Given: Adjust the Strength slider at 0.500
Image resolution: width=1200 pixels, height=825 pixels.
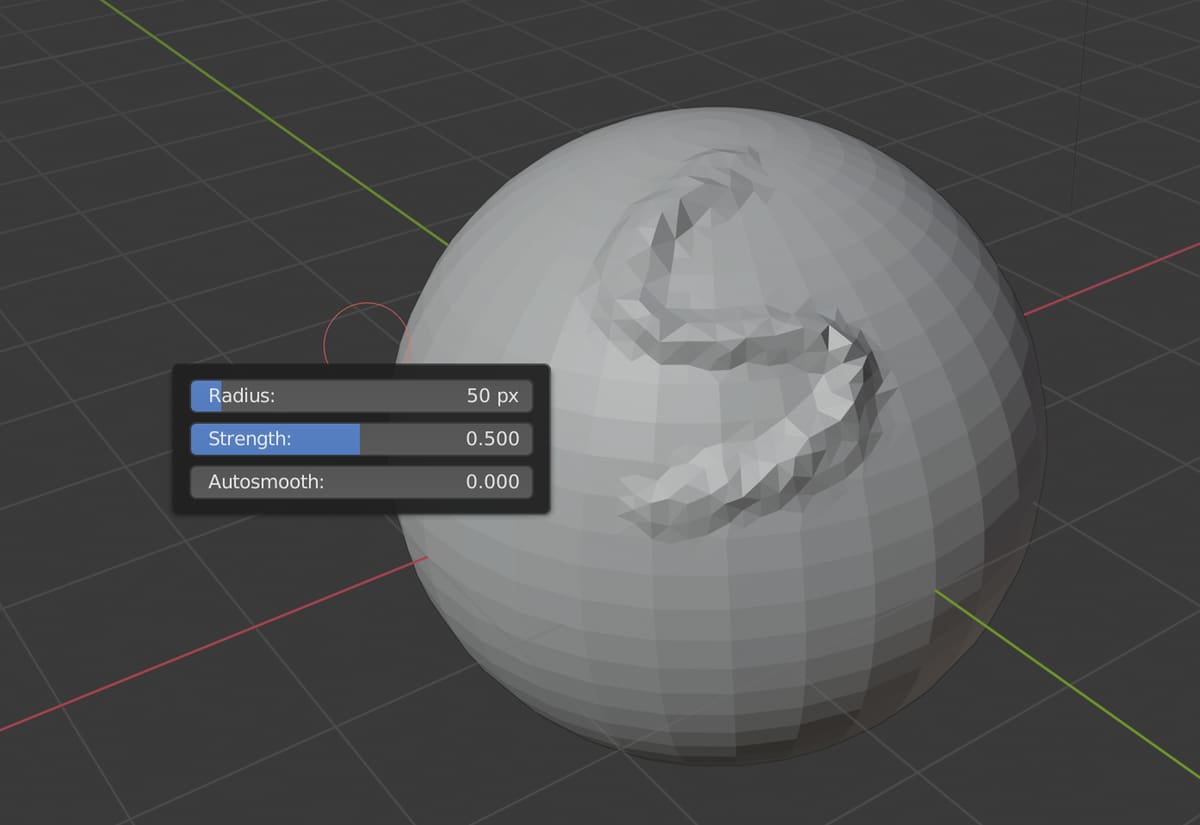Looking at the screenshot, I should point(361,438).
